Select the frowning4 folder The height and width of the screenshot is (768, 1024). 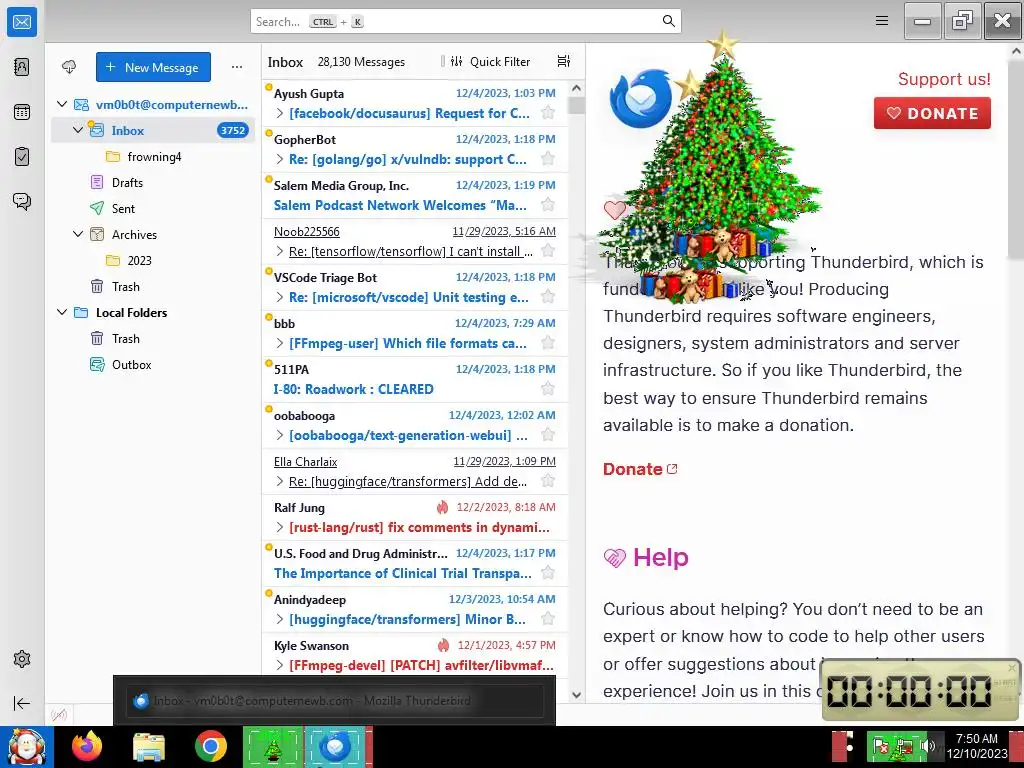coord(153,157)
